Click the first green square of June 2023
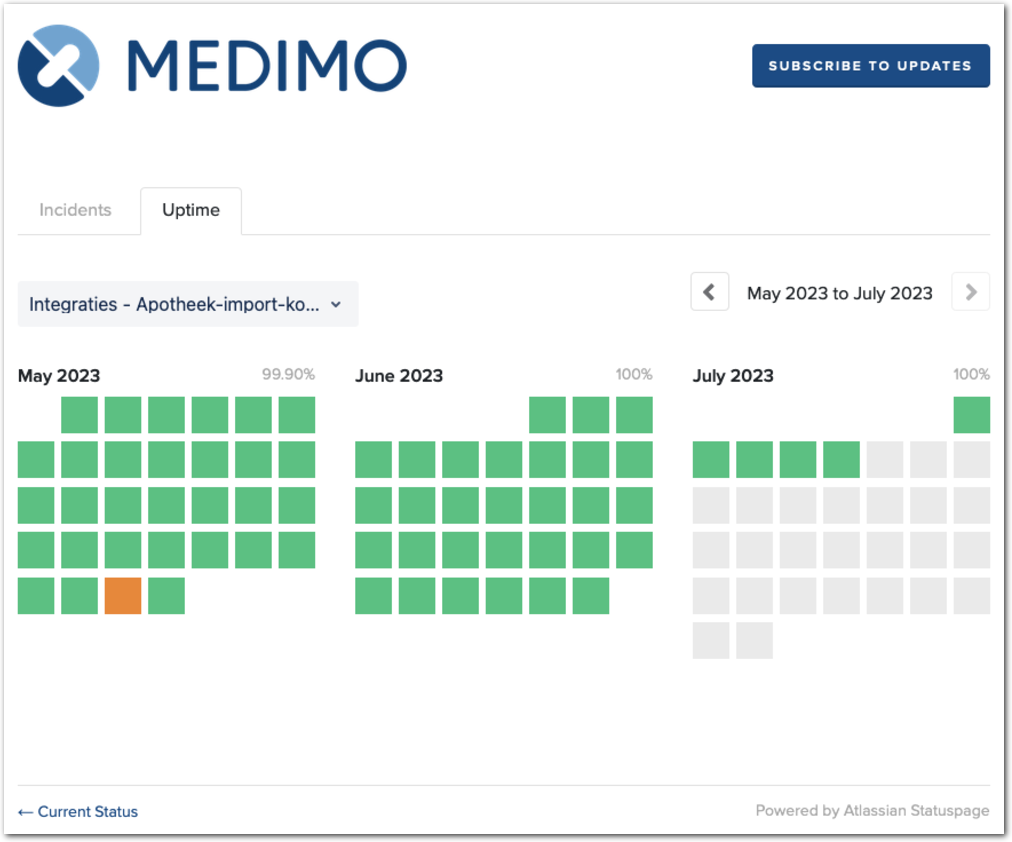This screenshot has width=1012, height=842. pyautogui.click(x=547, y=415)
